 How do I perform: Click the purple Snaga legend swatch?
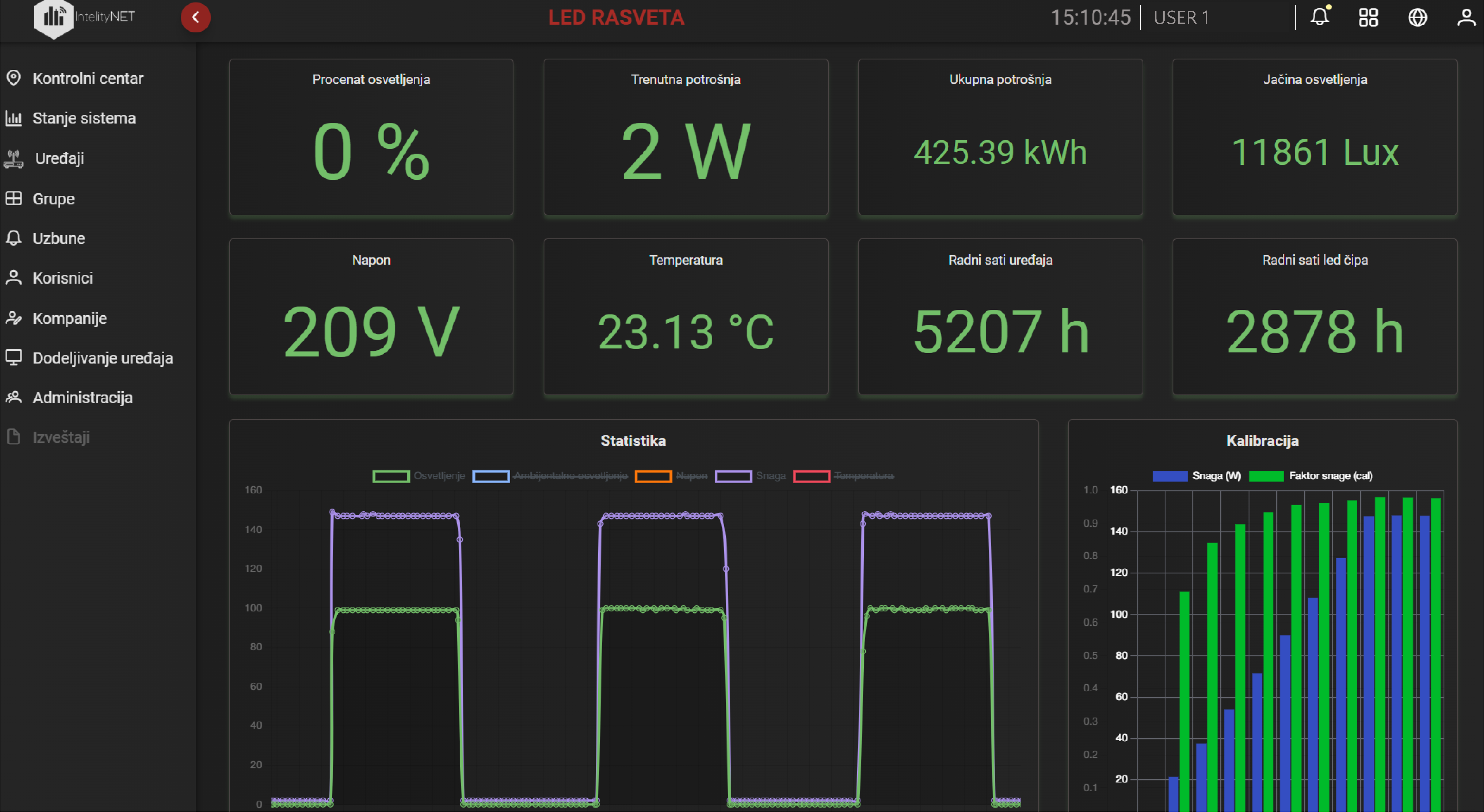click(x=733, y=476)
